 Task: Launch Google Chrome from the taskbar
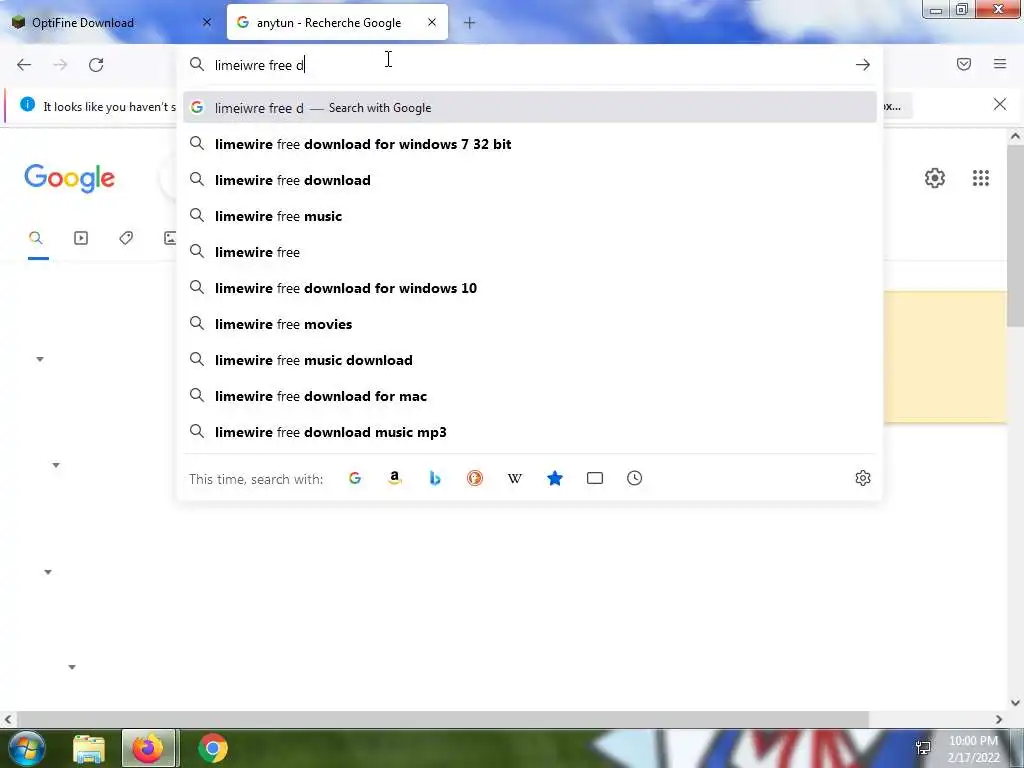tap(213, 748)
